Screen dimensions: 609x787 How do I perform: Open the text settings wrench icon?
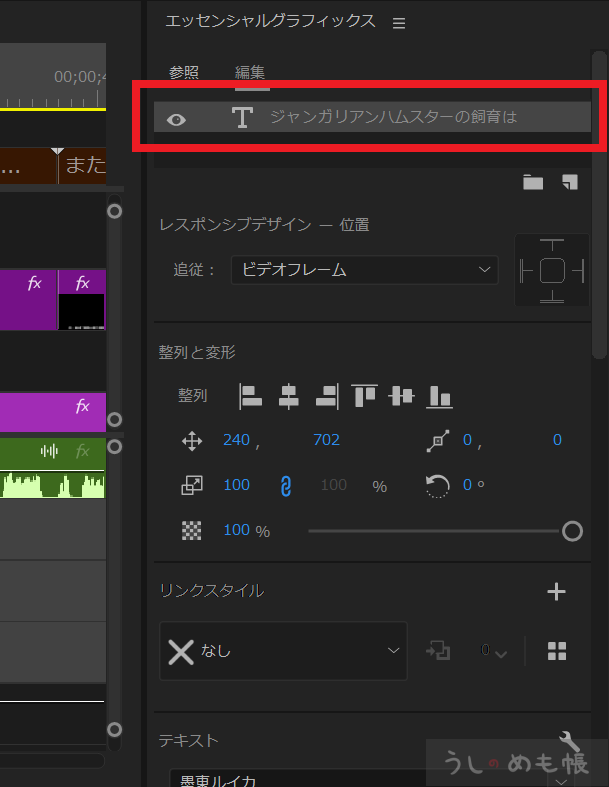click(569, 741)
